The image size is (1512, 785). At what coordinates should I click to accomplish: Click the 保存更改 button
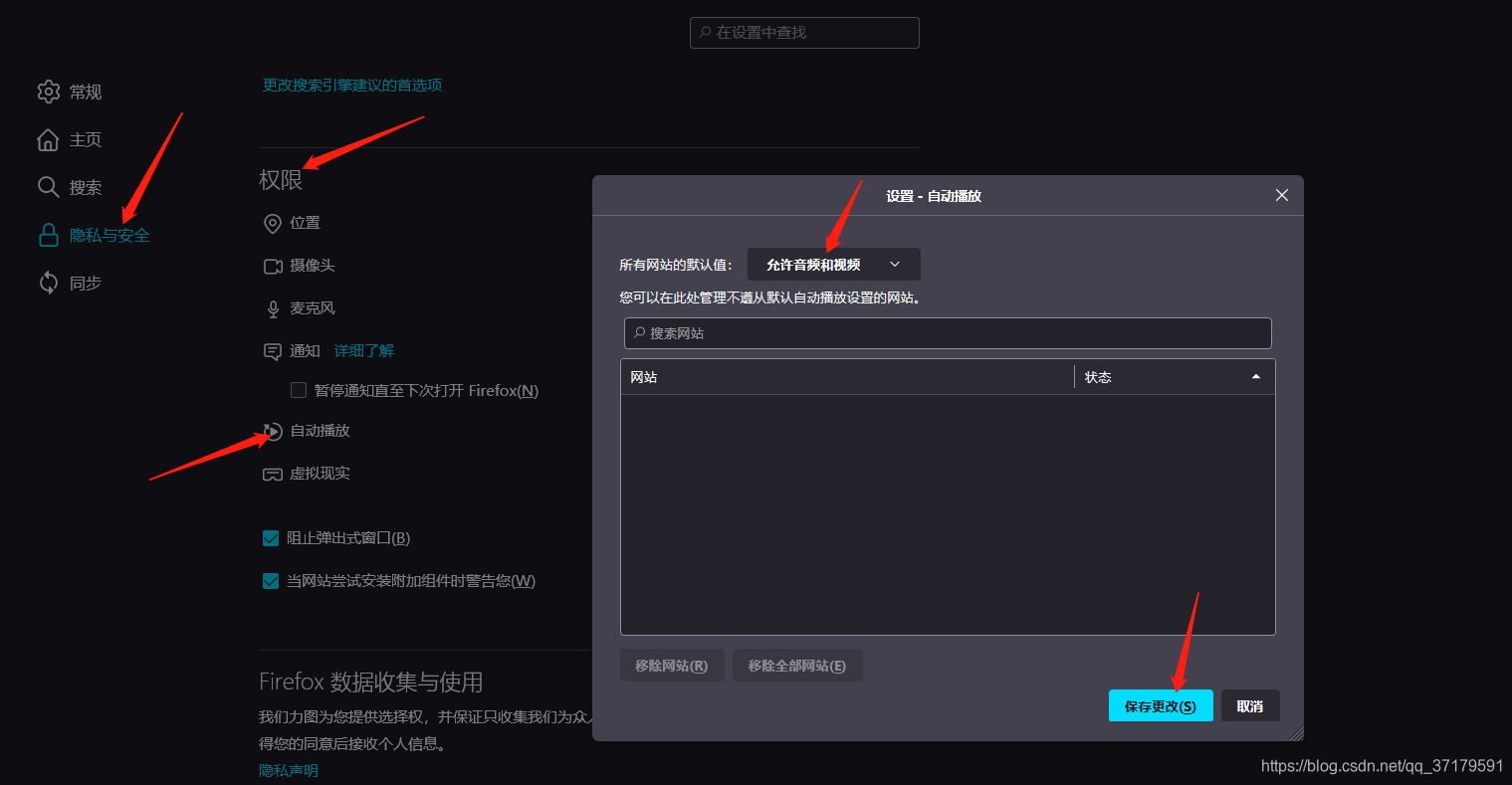tap(1161, 705)
